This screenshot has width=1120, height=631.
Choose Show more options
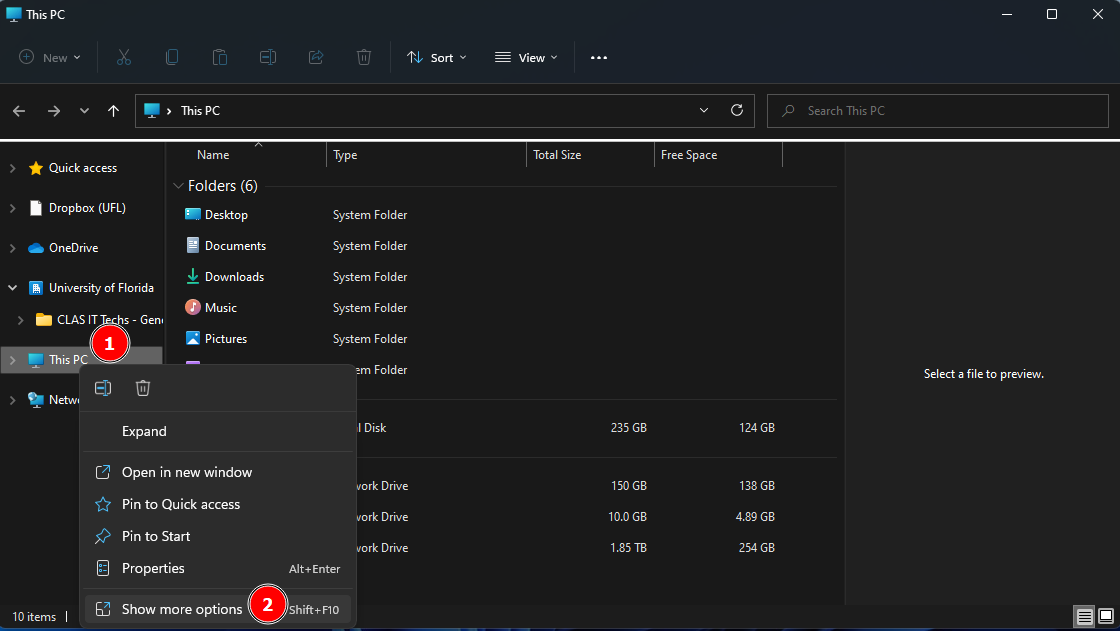click(x=219, y=609)
